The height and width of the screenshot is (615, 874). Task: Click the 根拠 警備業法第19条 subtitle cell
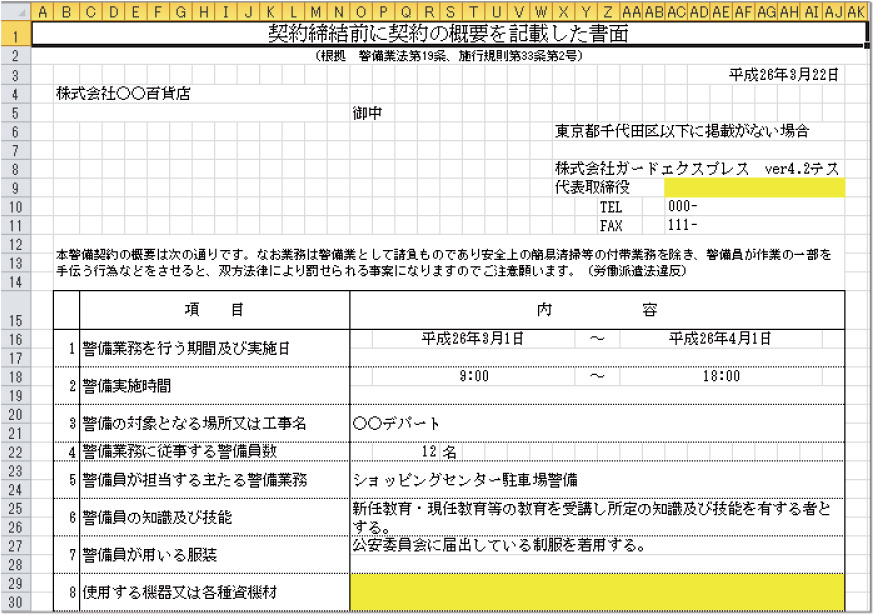(x=449, y=56)
